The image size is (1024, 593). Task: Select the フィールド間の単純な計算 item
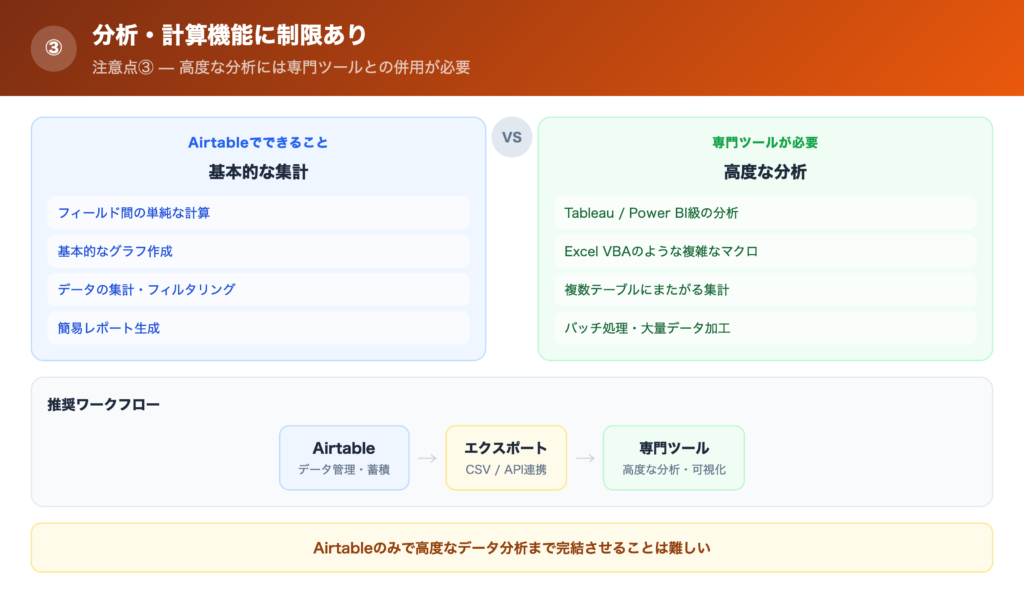[259, 212]
